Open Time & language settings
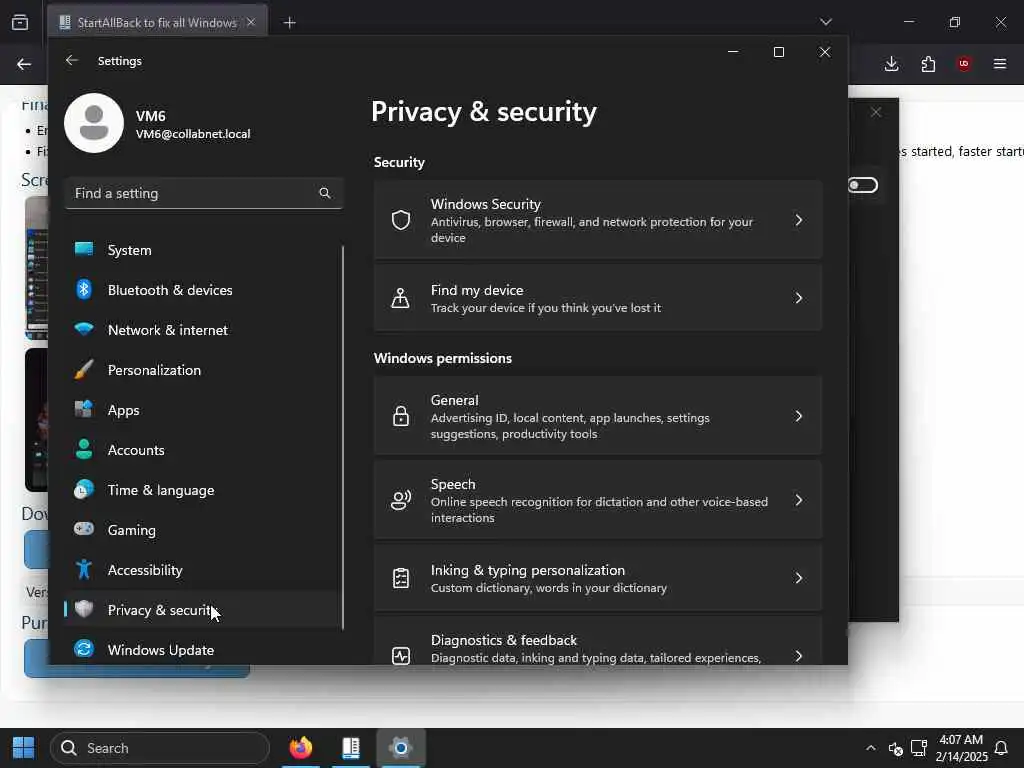1024x768 pixels. point(202,490)
